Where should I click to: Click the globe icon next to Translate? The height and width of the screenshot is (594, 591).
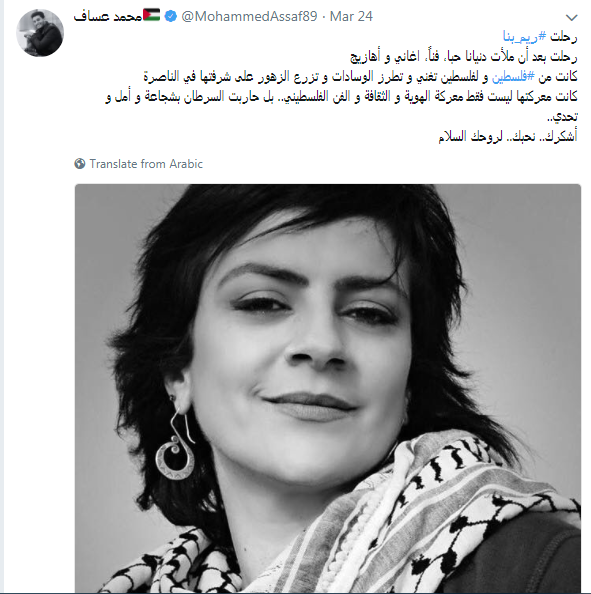click(80, 164)
